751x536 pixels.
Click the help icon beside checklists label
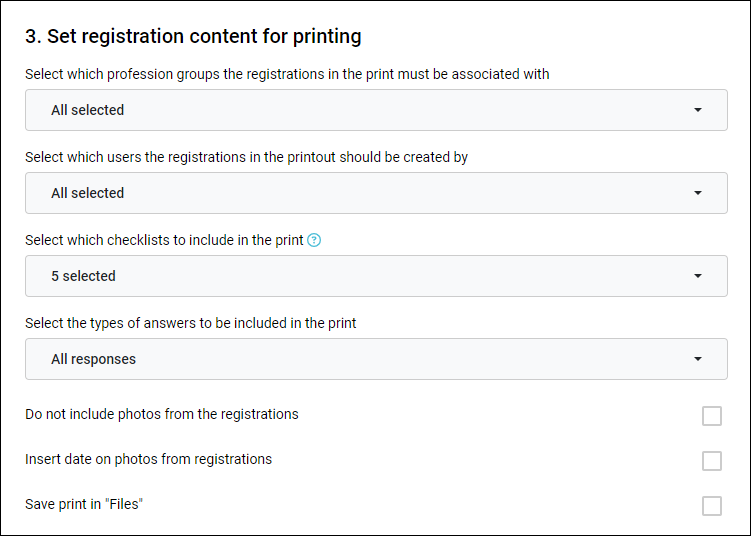(x=314, y=240)
